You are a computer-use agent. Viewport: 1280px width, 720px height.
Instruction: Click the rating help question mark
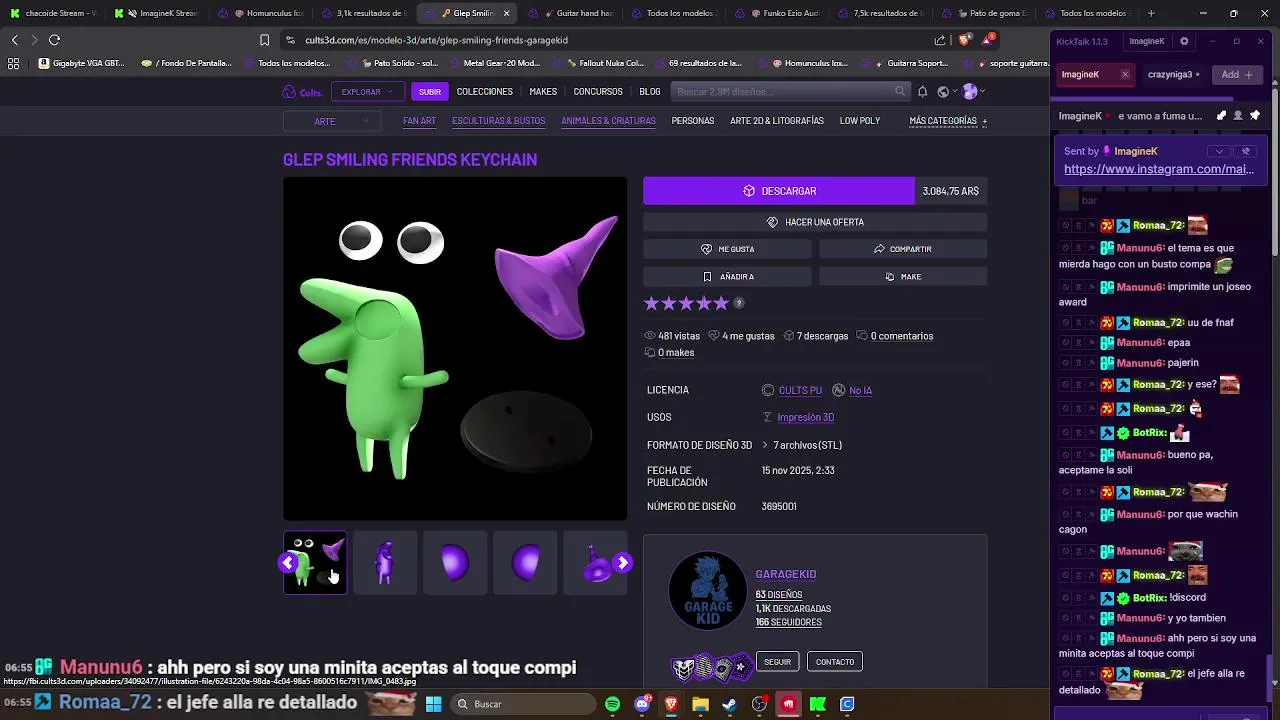tap(739, 303)
